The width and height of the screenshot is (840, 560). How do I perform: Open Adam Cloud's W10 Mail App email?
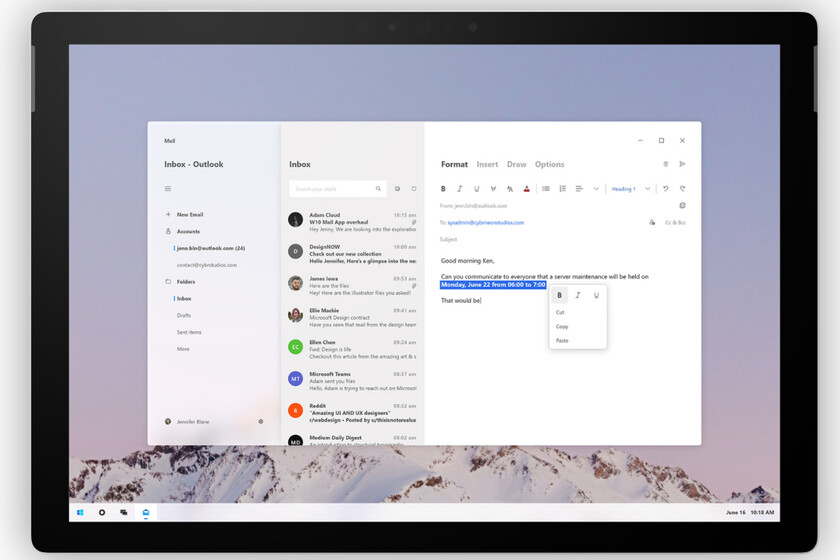352,222
